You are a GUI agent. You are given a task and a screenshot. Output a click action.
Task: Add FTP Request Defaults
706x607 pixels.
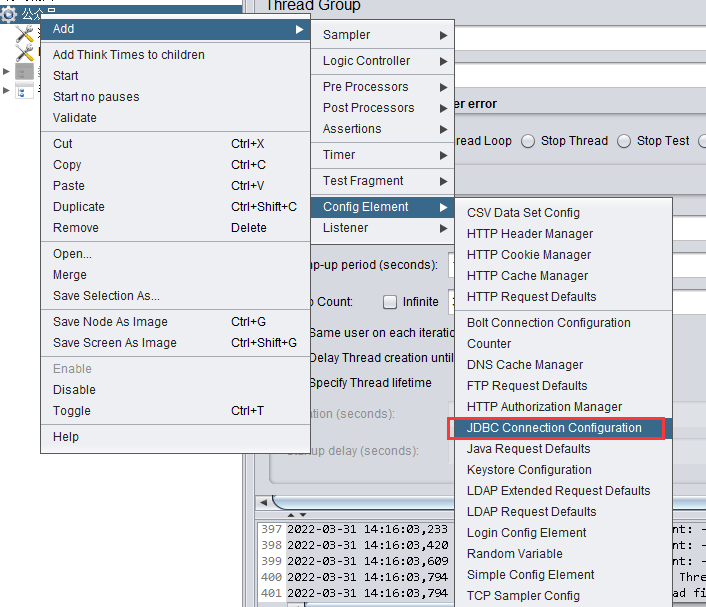563,386
